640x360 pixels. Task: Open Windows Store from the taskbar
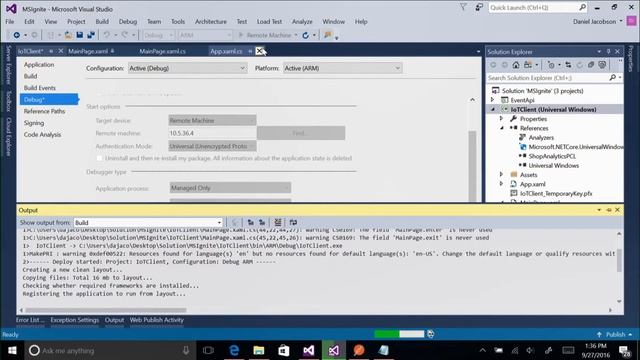coord(284,350)
